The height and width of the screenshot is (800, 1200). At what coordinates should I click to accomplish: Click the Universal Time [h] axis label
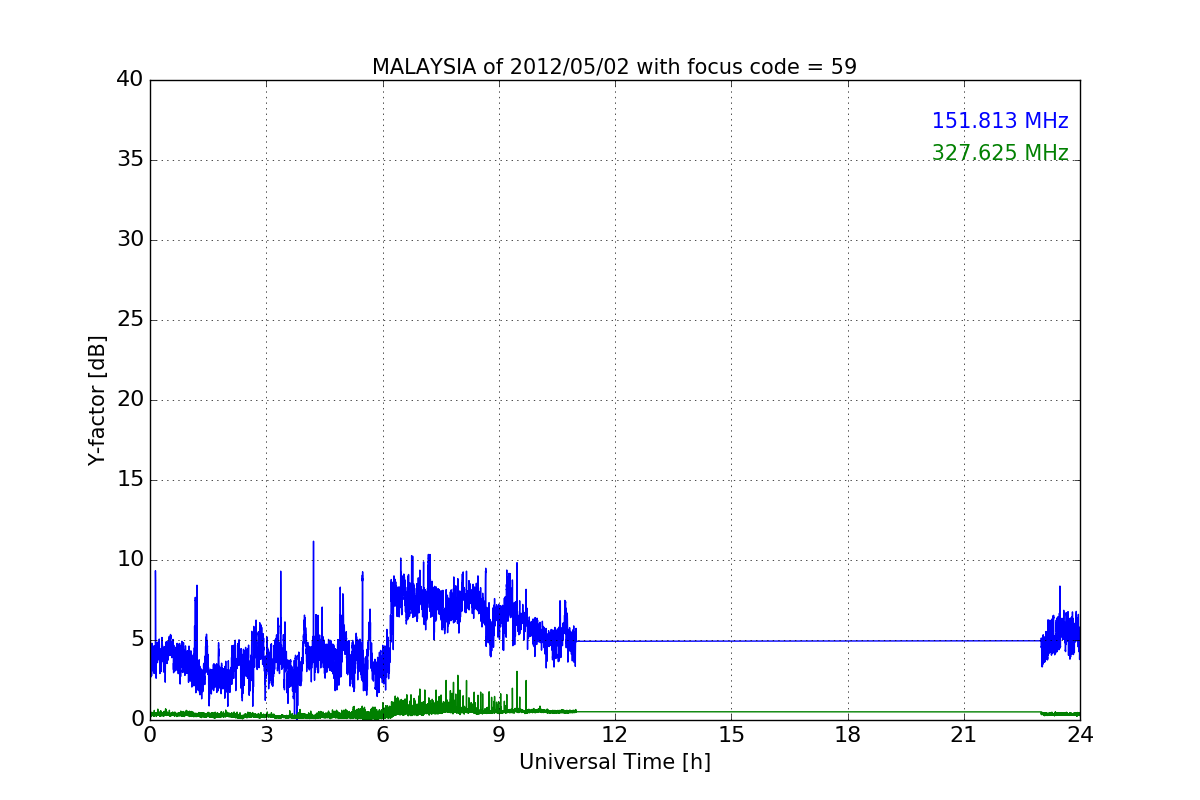[x=614, y=762]
